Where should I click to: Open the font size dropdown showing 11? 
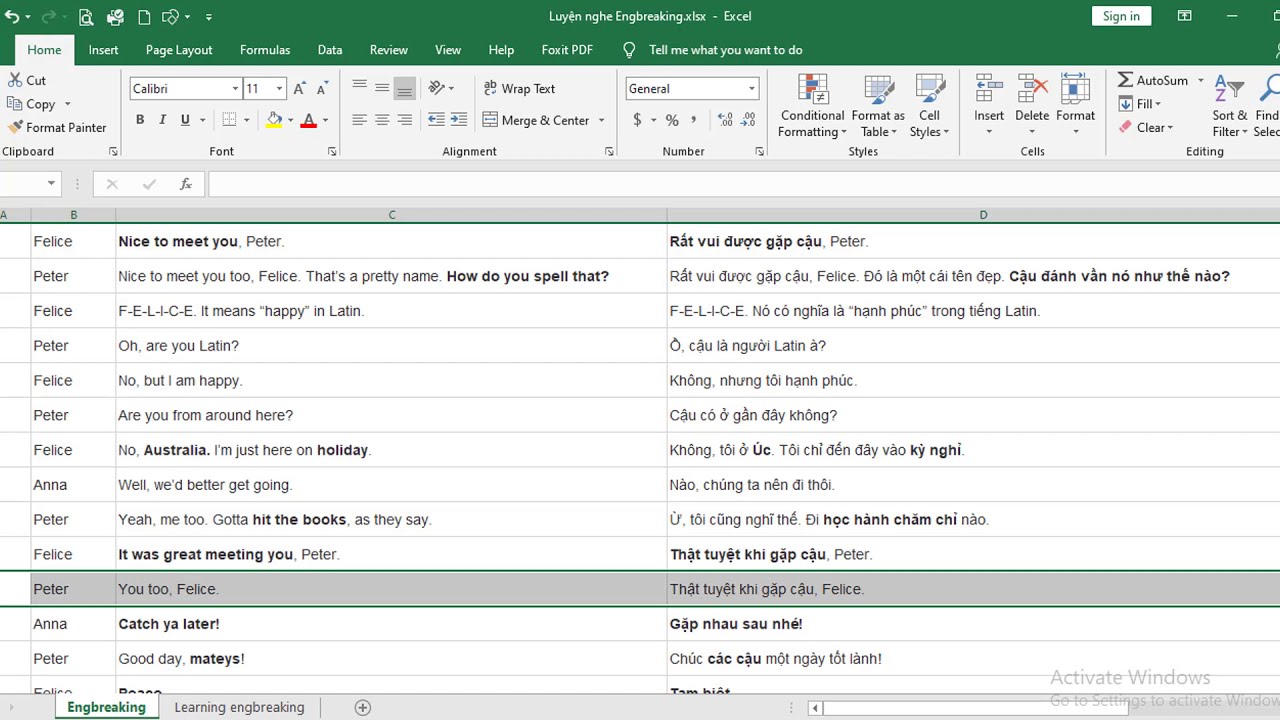pyautogui.click(x=279, y=89)
